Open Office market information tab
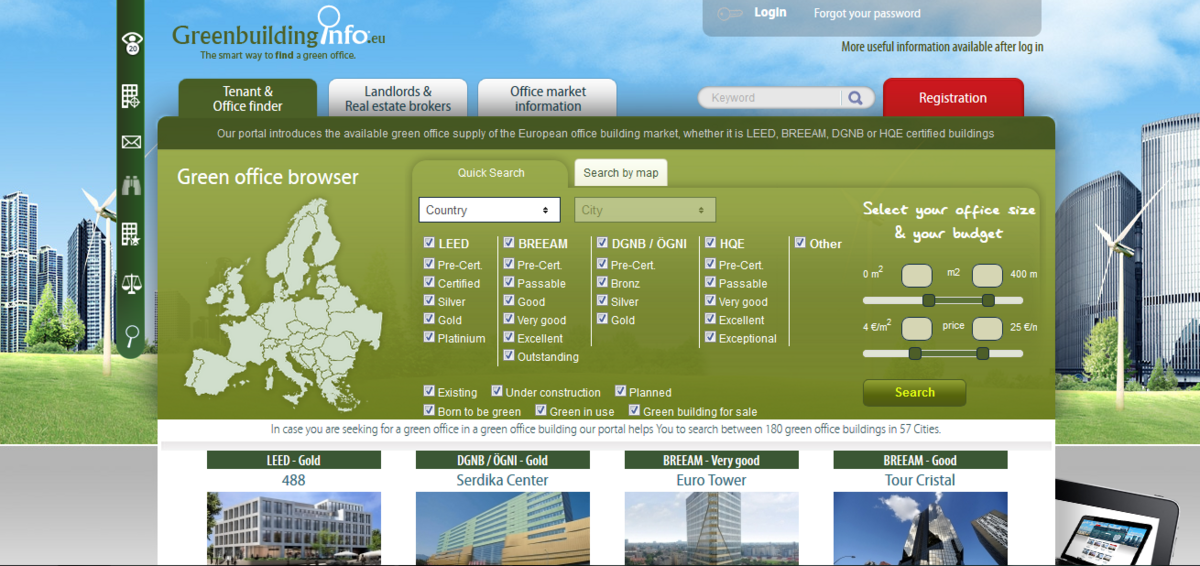The height and width of the screenshot is (566, 1200). pos(547,98)
